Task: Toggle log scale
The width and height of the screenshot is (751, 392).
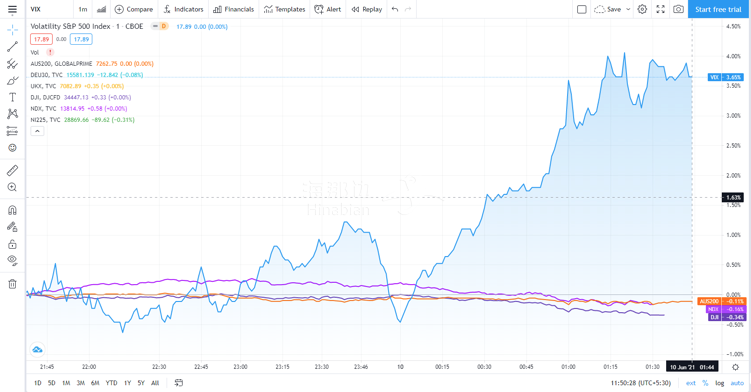Action: 719,383
